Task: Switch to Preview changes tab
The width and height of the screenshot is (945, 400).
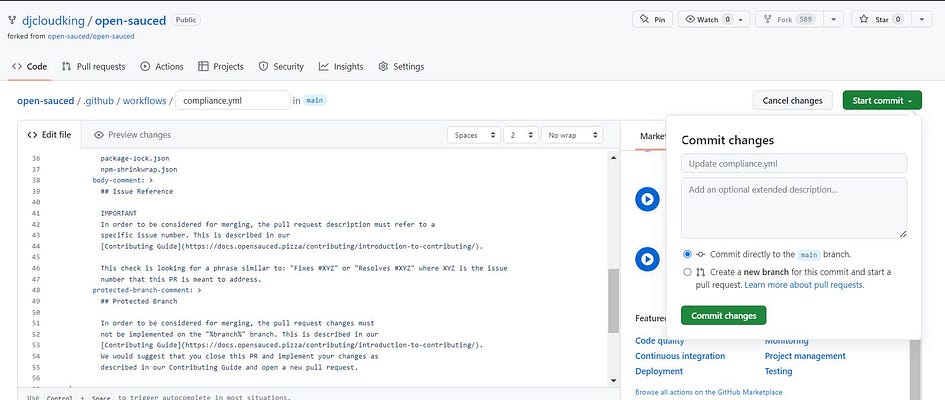Action: 133,135
